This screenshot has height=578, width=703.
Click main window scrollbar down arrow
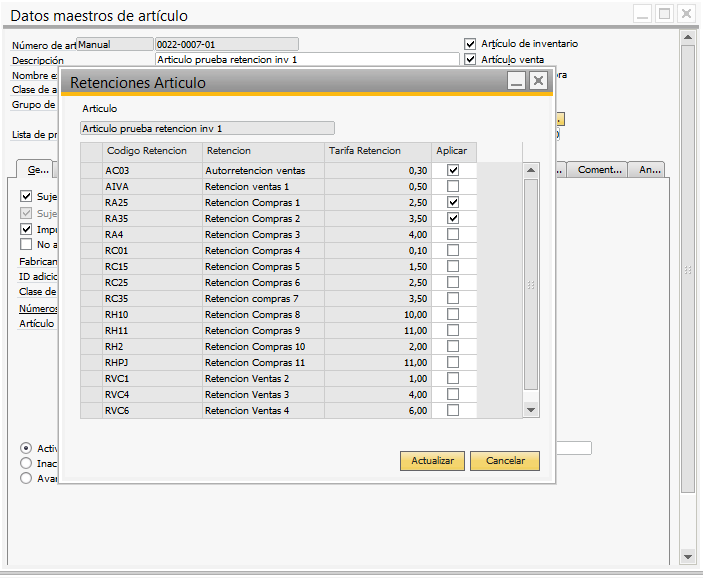(x=687, y=556)
